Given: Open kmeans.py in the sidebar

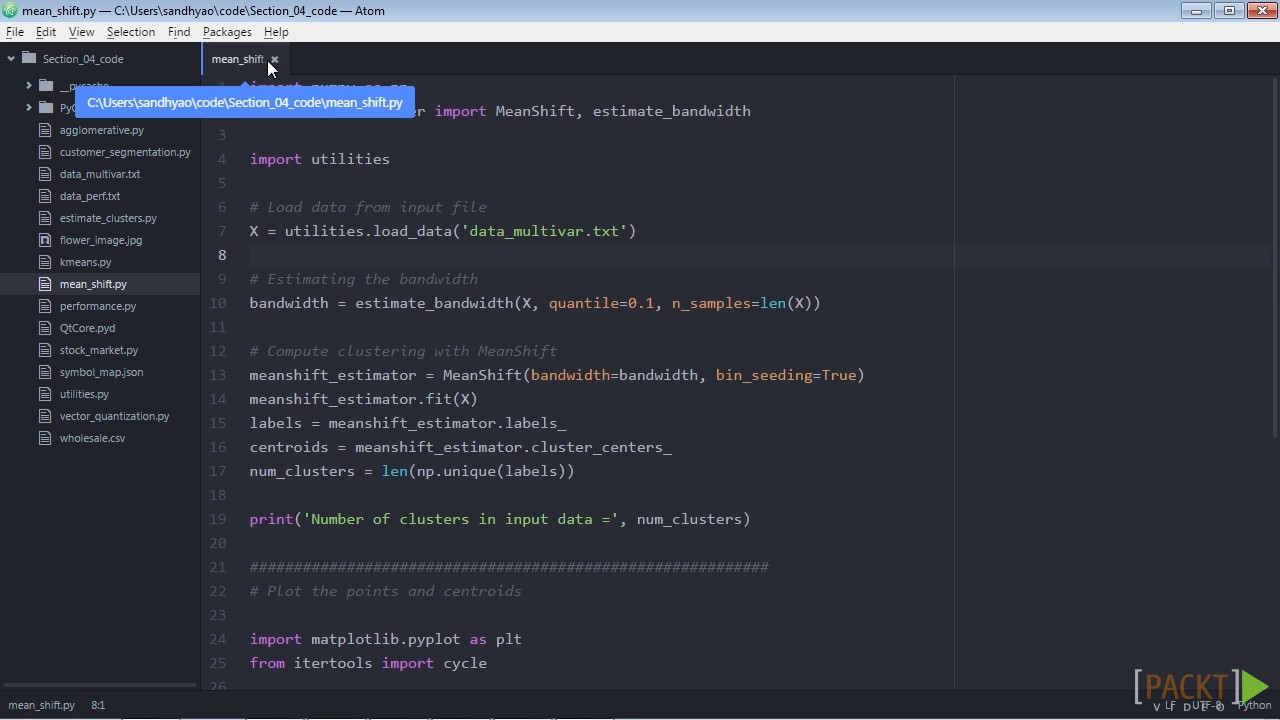Looking at the screenshot, I should 85,262.
